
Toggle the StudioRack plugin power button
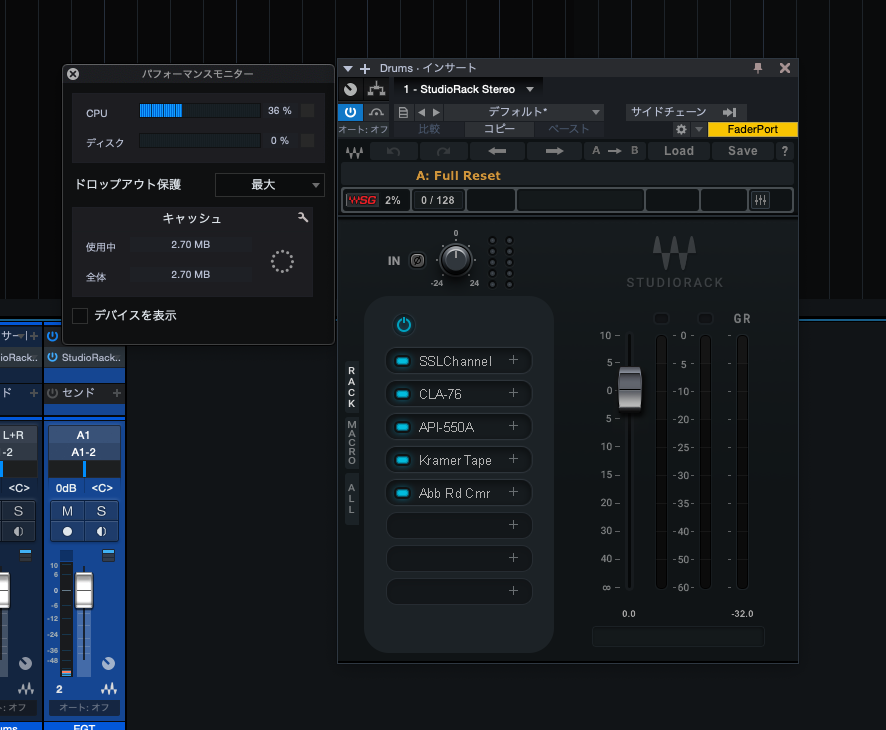tap(350, 112)
